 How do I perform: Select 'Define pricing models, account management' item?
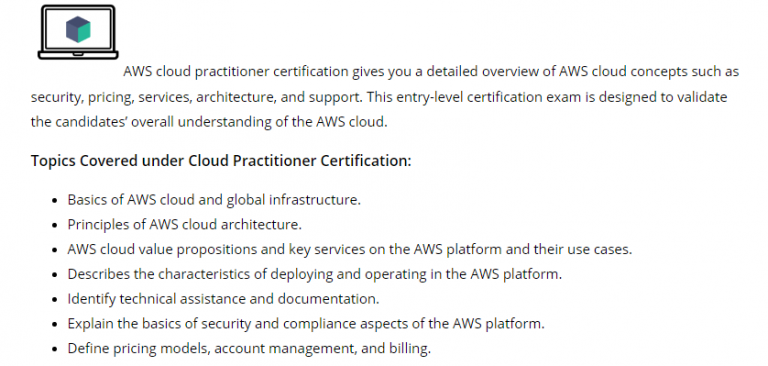[x=249, y=349]
